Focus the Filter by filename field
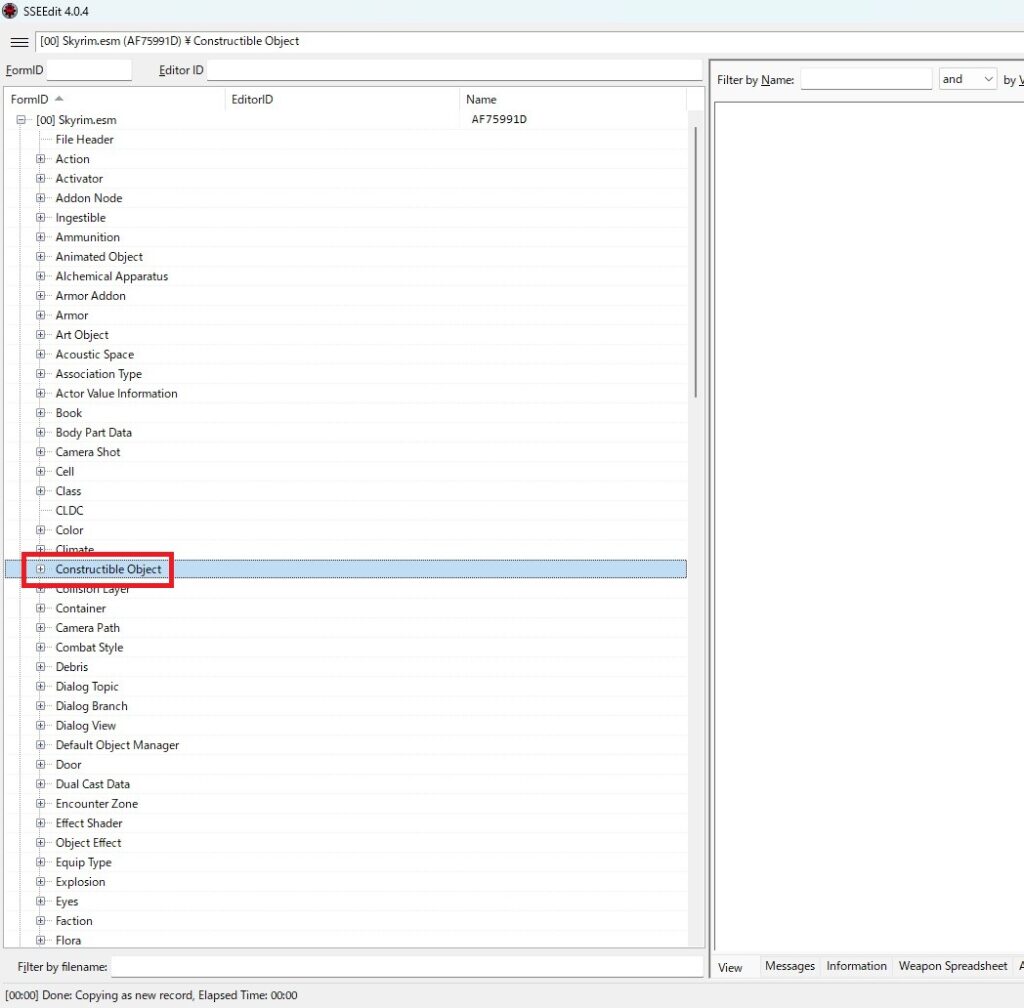This screenshot has height=1008, width=1024. [x=406, y=967]
